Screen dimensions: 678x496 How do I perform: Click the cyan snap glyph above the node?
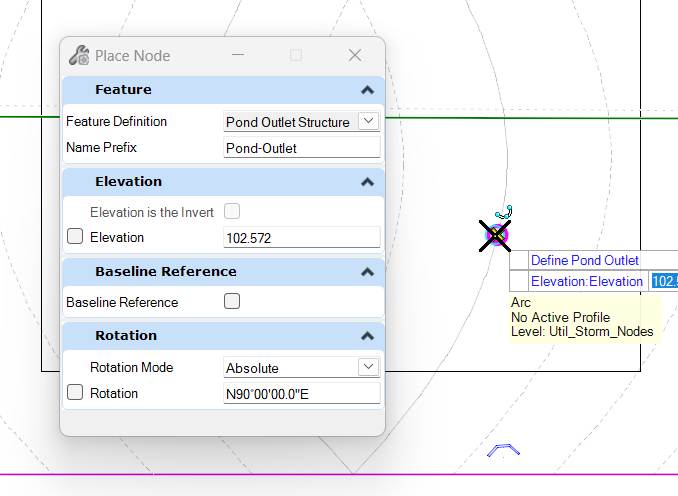point(506,210)
